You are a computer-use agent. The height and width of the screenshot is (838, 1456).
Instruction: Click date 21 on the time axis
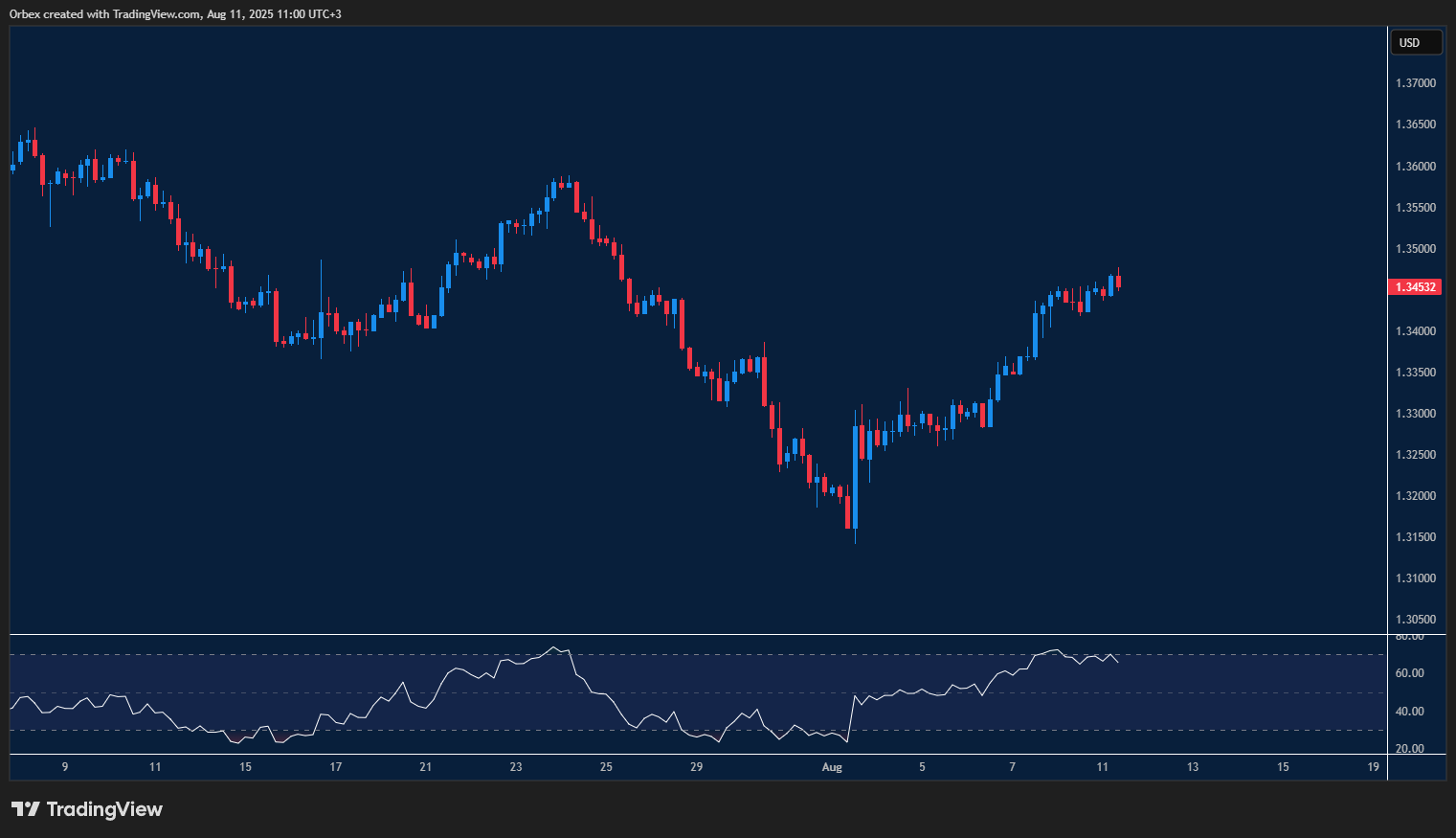[x=426, y=767]
